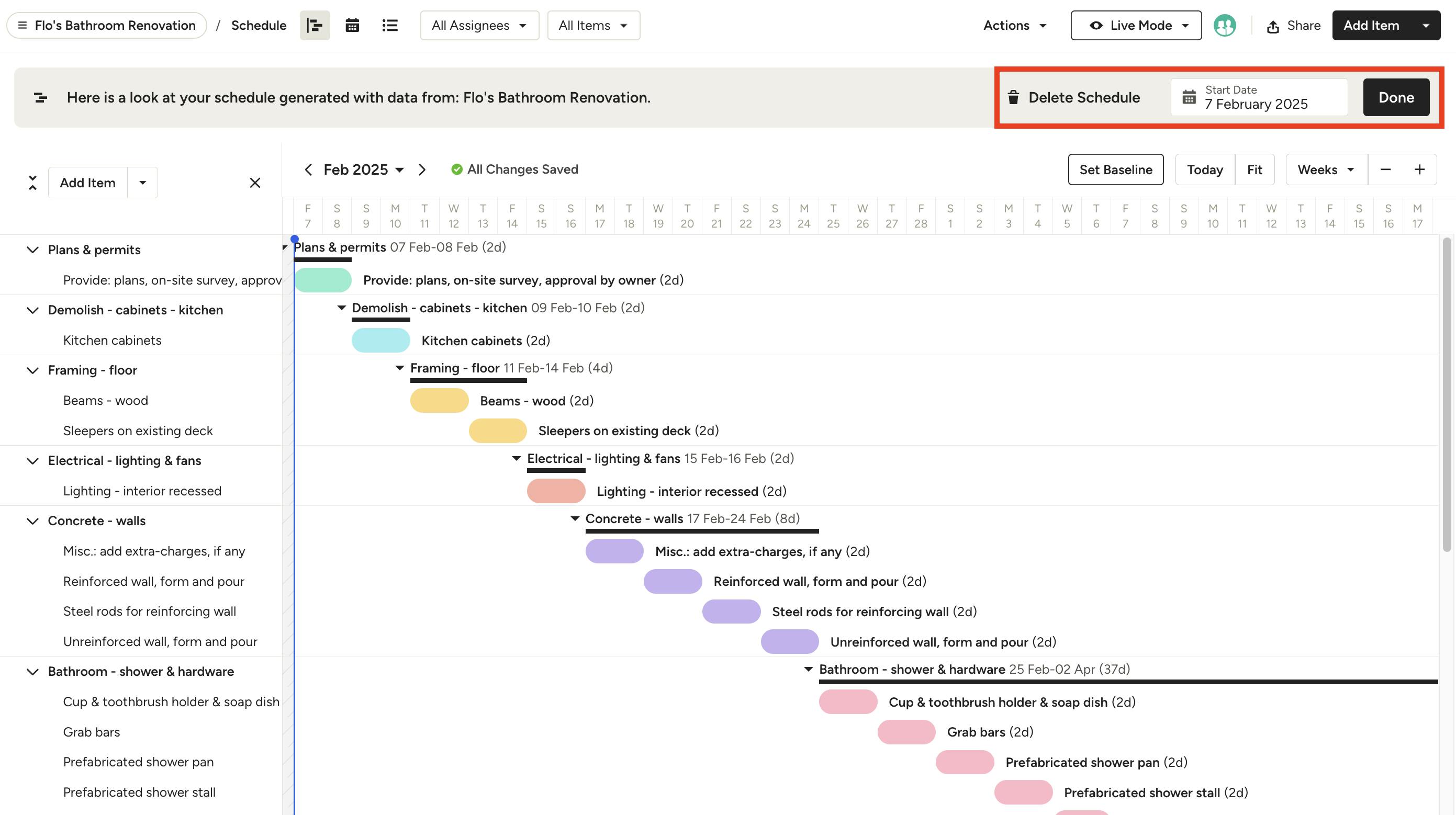Viewport: 1456px width, 815px height.
Task: Switch to the calendar view icon
Action: point(352,25)
